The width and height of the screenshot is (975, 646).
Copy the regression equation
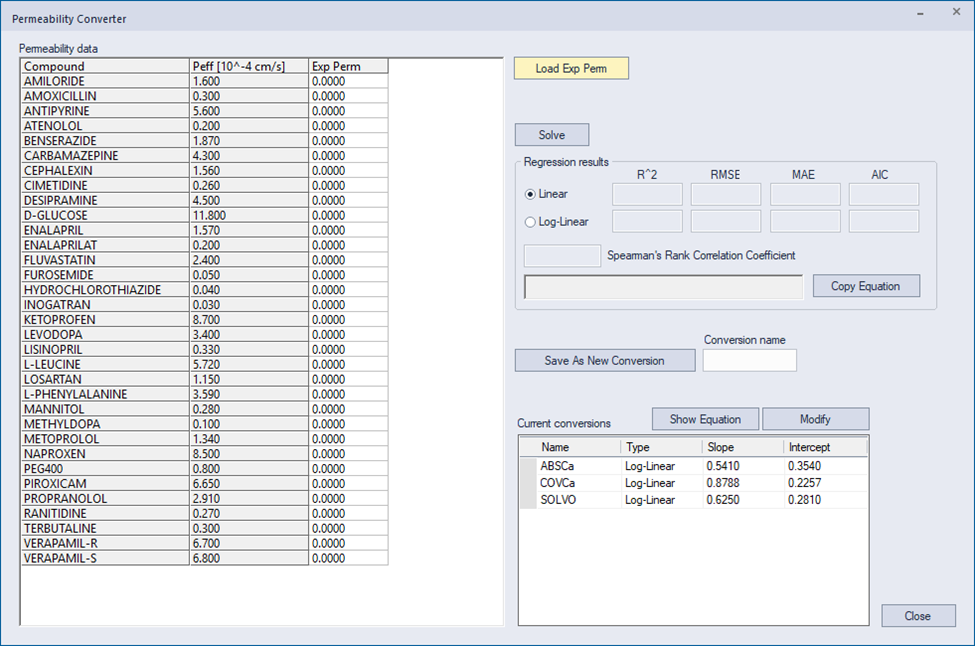[866, 286]
